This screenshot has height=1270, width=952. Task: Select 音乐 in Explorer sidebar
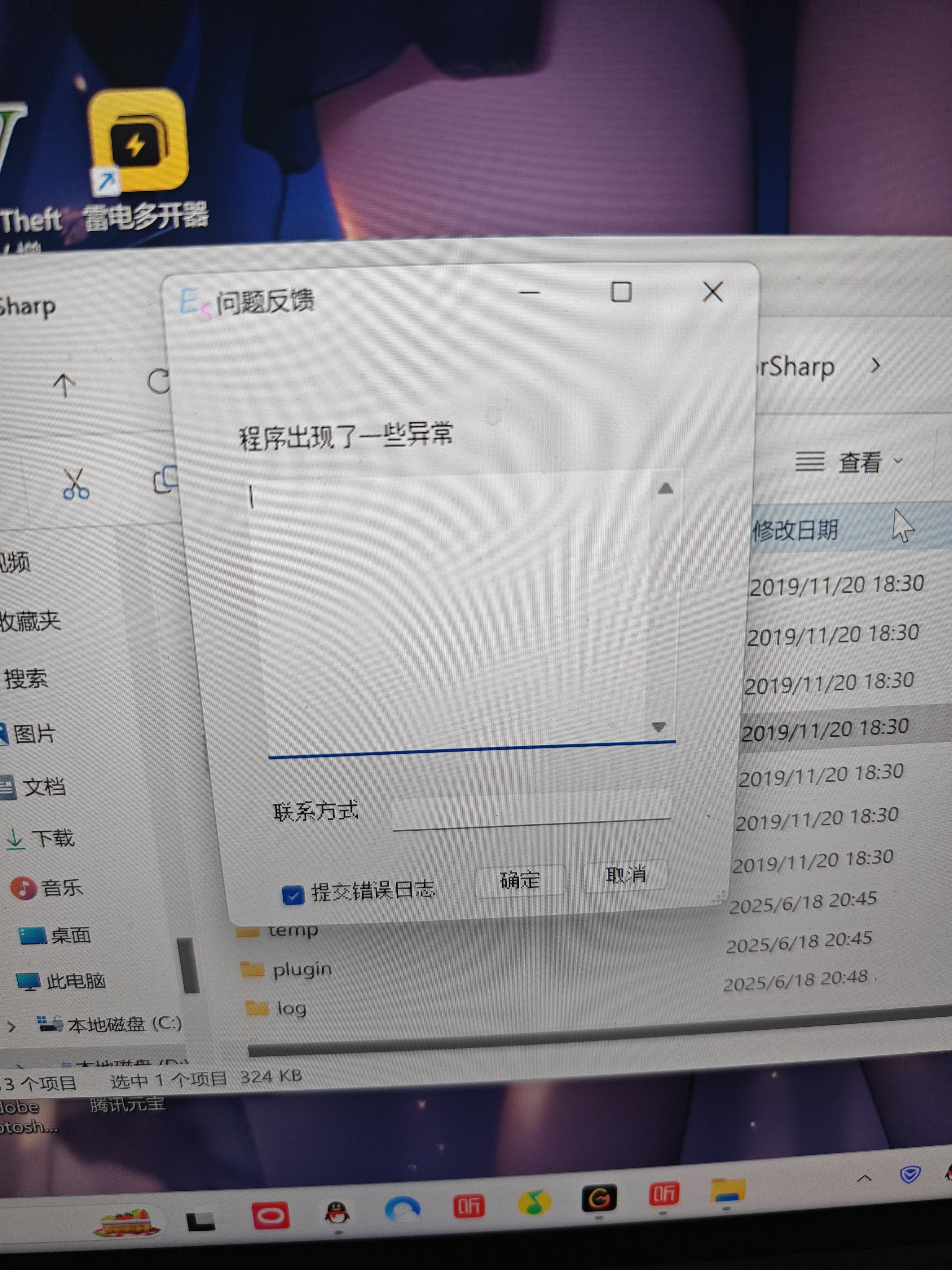[47, 888]
